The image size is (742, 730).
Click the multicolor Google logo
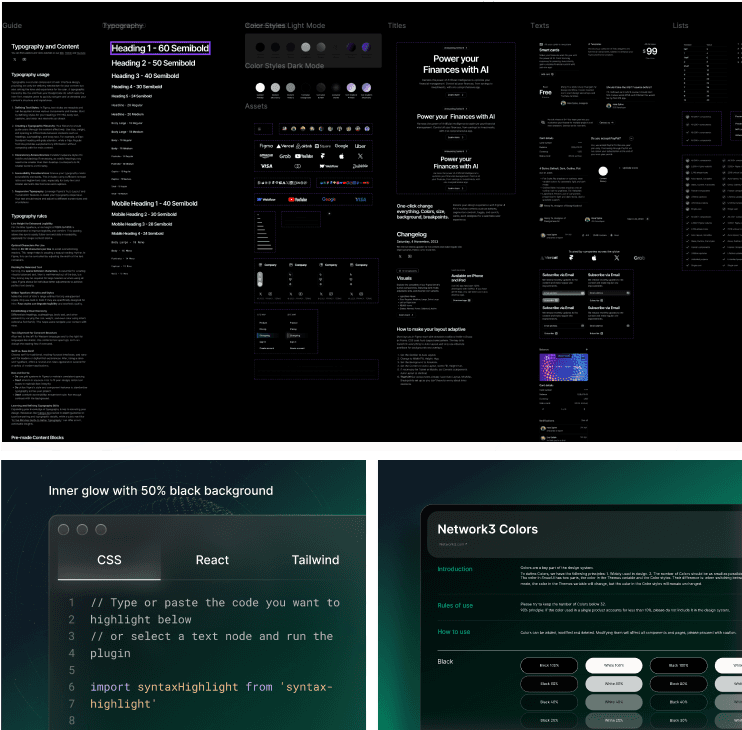(328, 199)
